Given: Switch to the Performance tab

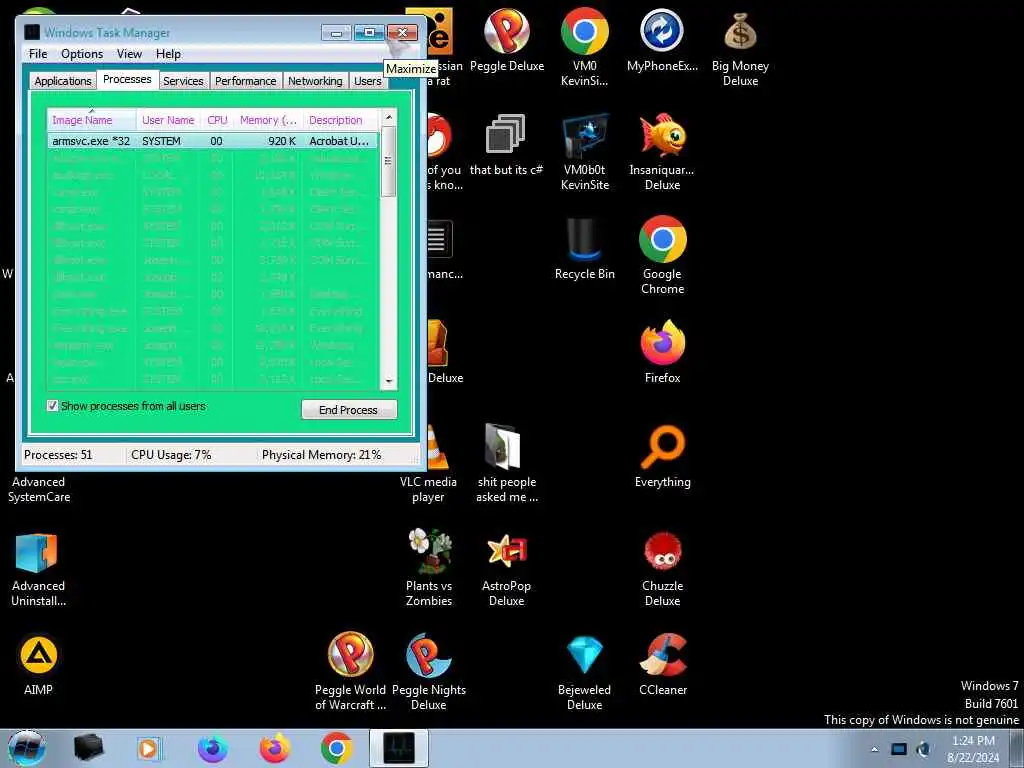Looking at the screenshot, I should point(246,81).
